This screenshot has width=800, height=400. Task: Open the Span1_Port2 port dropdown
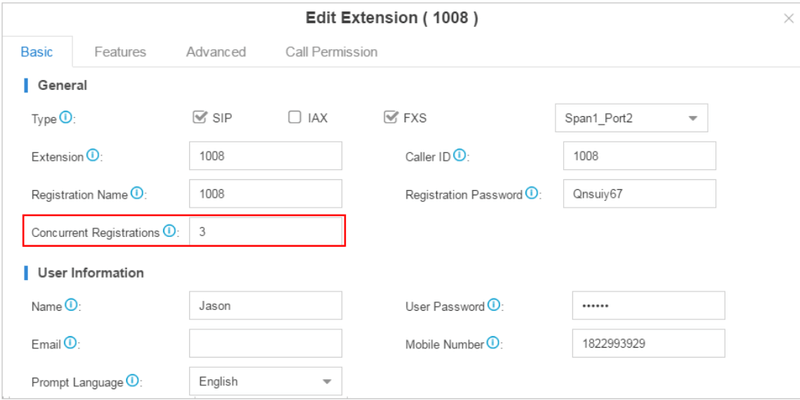[630, 118]
